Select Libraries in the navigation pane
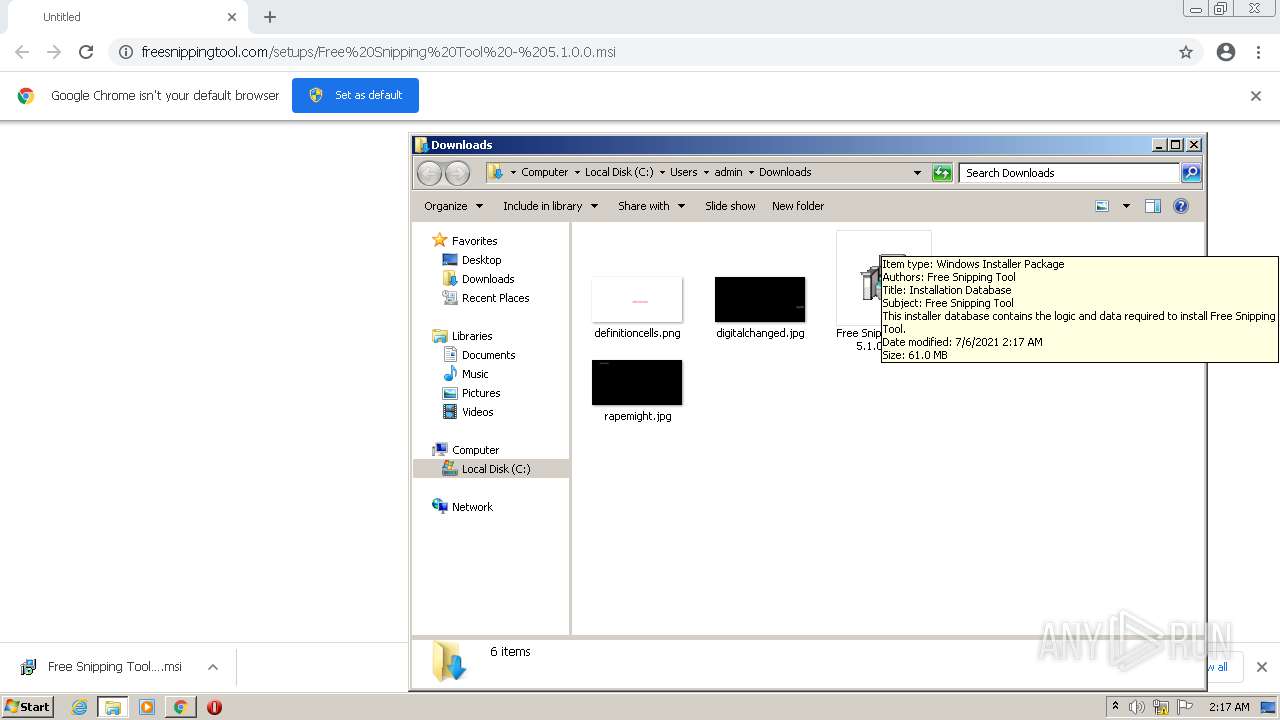 click(472, 336)
